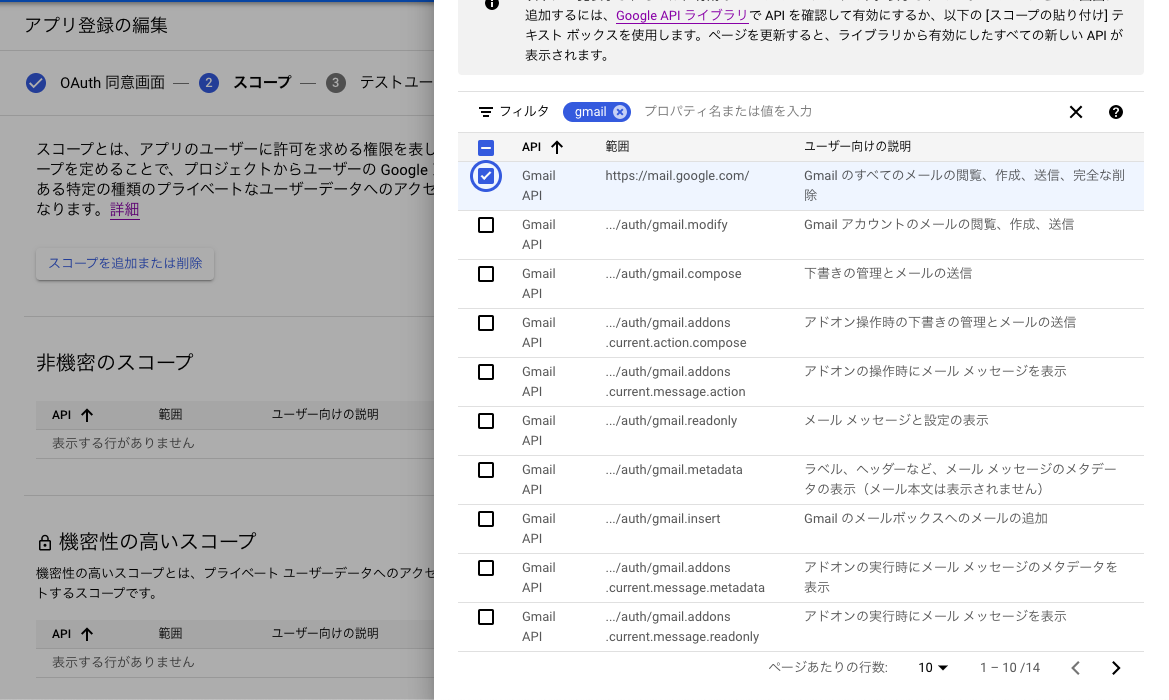
Task: Click the .../auth/gmail.insert scope text
Action: click(663, 519)
